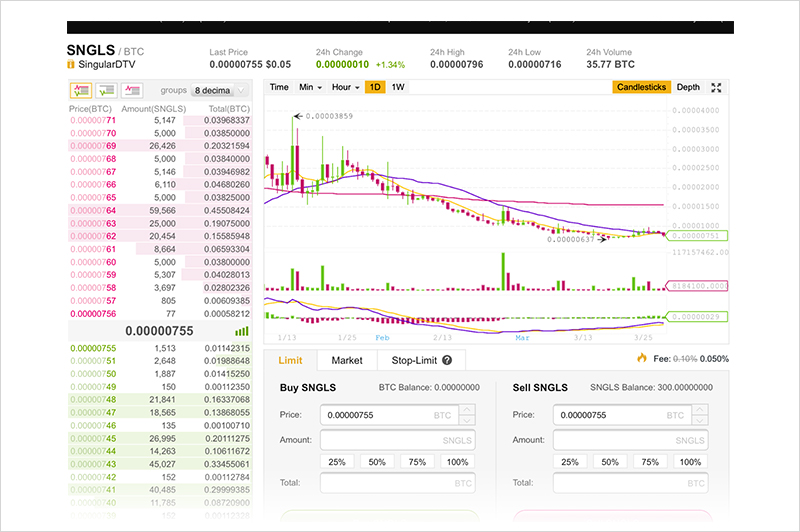Set Sell amount to 25%

[x=570, y=462]
